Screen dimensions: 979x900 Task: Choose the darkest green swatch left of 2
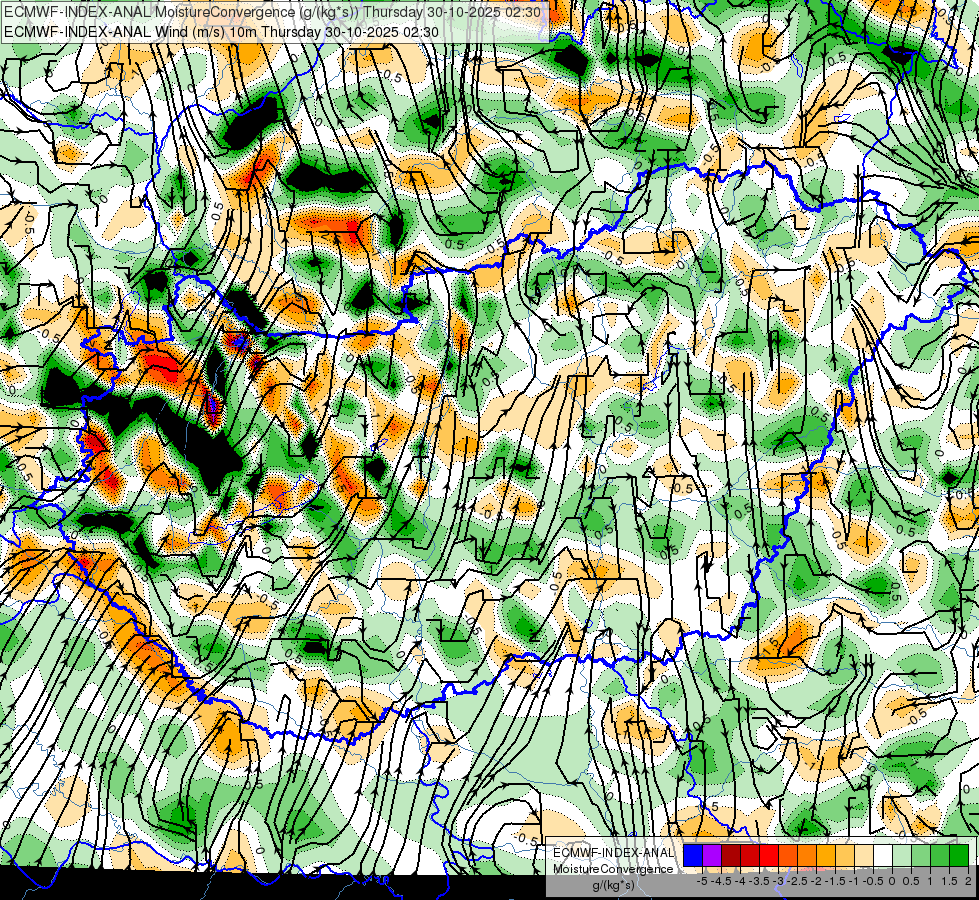point(958,855)
